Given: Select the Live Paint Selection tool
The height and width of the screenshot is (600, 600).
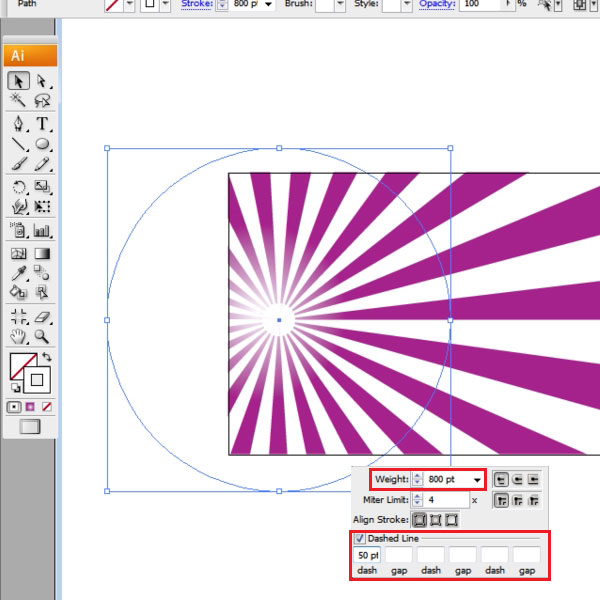Looking at the screenshot, I should pyautogui.click(x=42, y=292).
